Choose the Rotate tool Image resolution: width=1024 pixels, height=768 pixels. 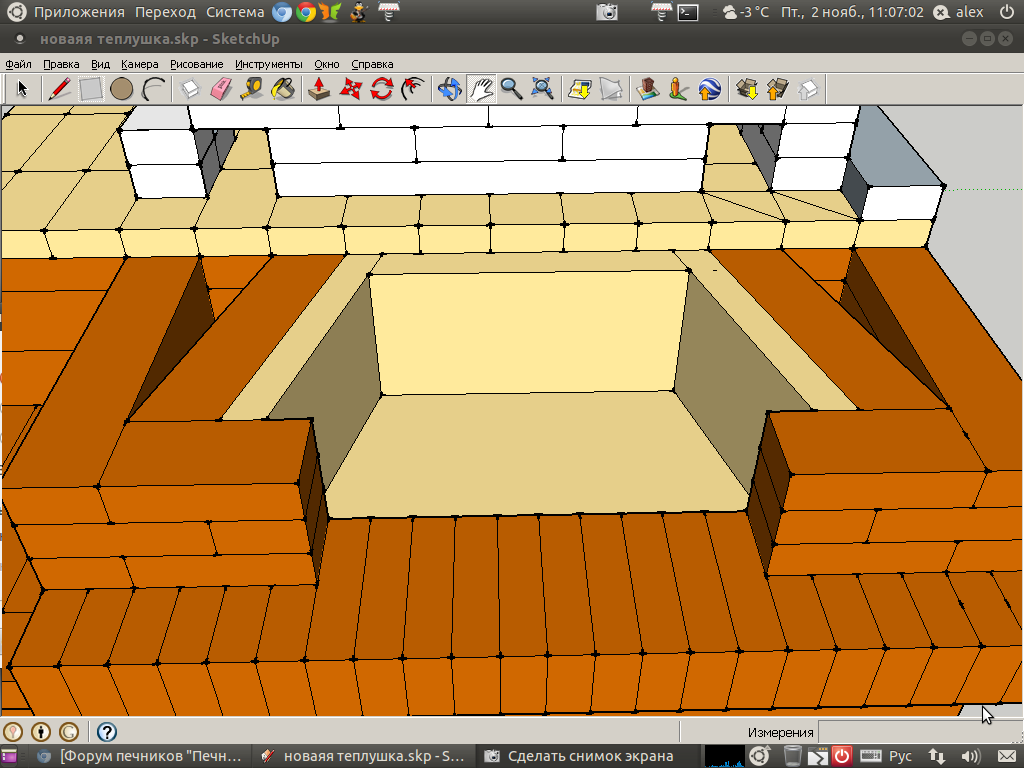click(381, 89)
